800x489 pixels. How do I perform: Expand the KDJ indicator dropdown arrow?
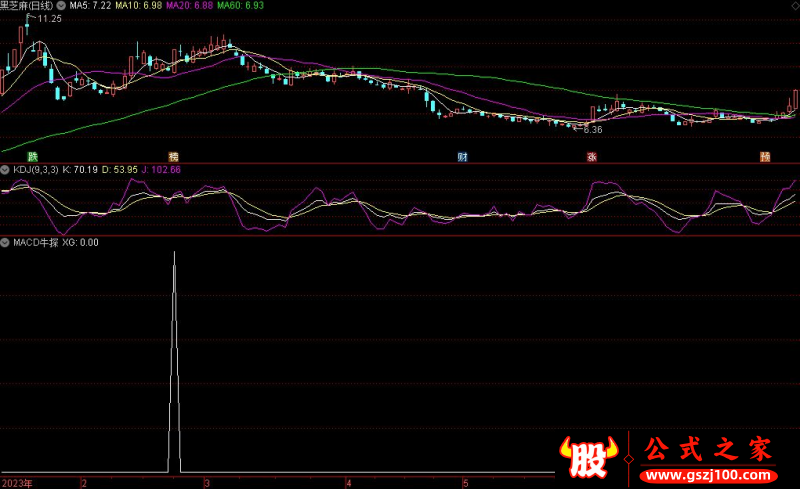click(x=6, y=171)
